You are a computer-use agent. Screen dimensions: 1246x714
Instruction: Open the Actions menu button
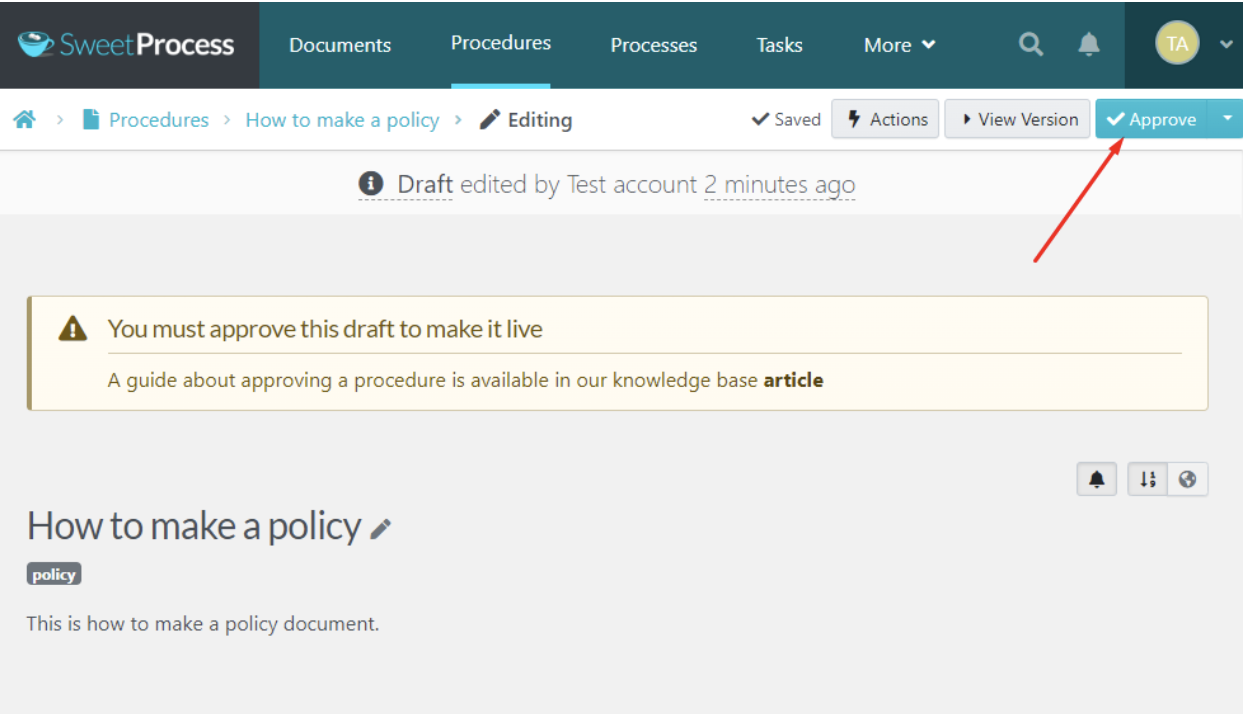click(886, 119)
